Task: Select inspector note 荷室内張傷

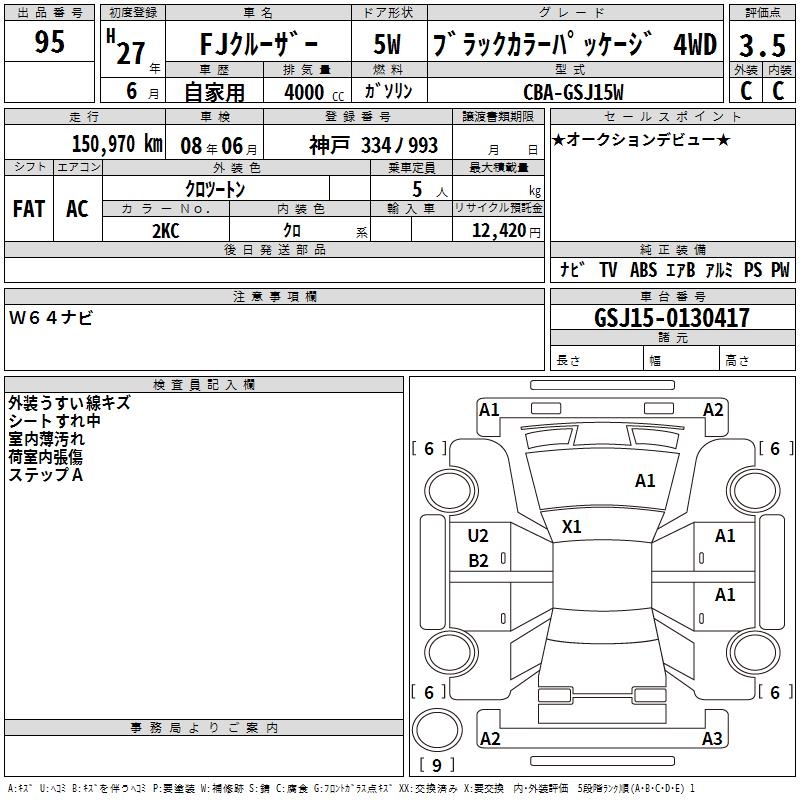Action: click(45, 457)
